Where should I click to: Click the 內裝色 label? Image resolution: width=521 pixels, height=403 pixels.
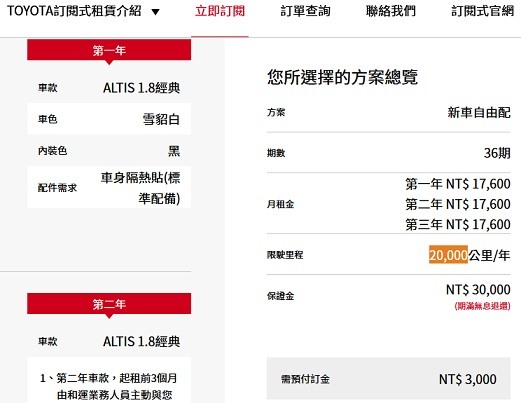(52, 151)
